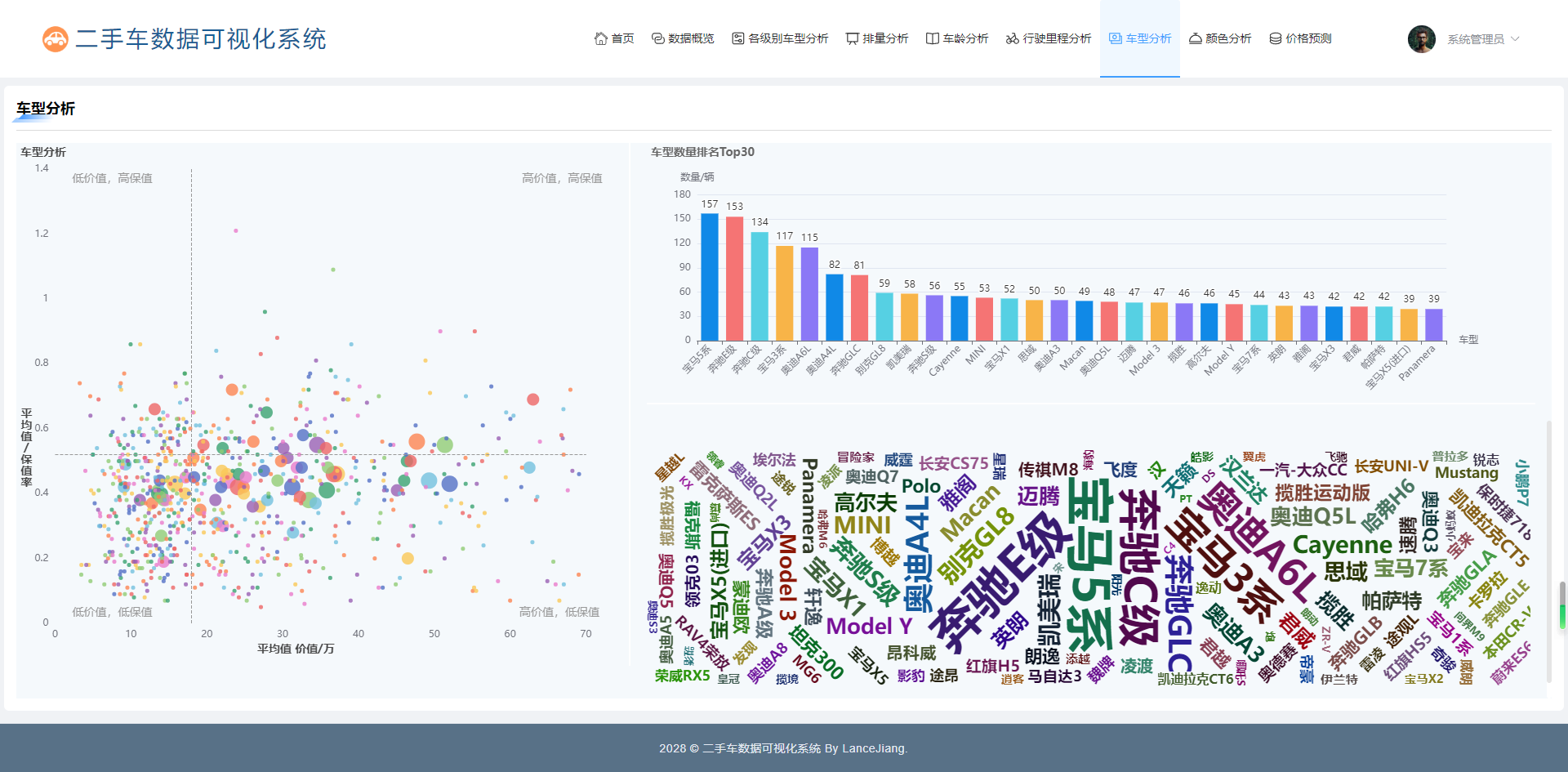Select the 车型分析 navigation tab

point(1140,38)
